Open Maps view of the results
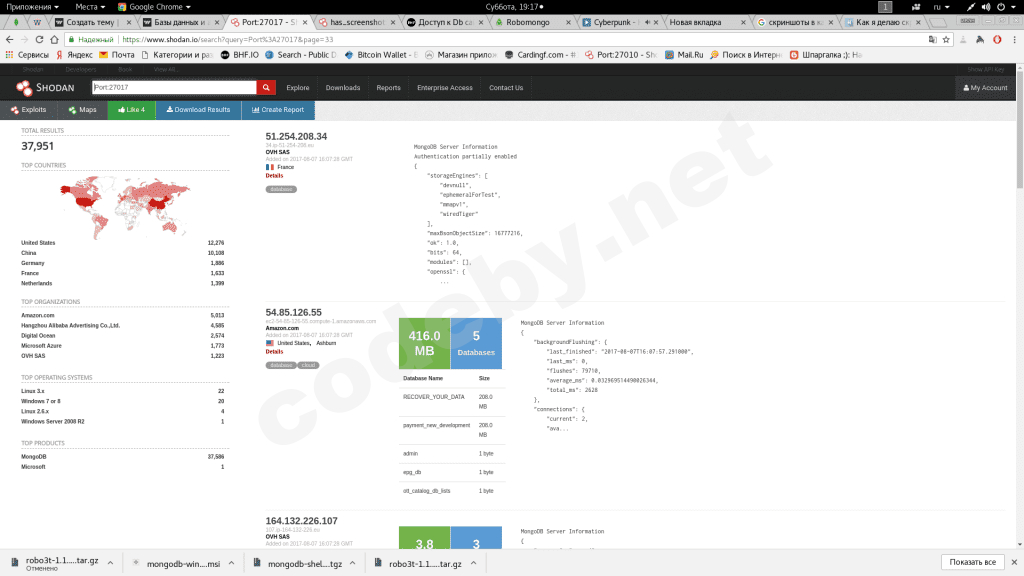Image resolution: width=1024 pixels, height=576 pixels. (x=82, y=110)
